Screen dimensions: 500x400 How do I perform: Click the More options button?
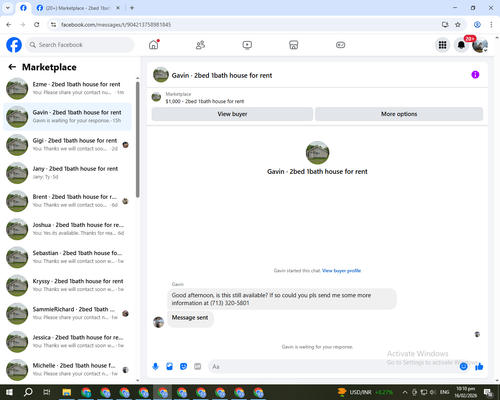pos(399,114)
